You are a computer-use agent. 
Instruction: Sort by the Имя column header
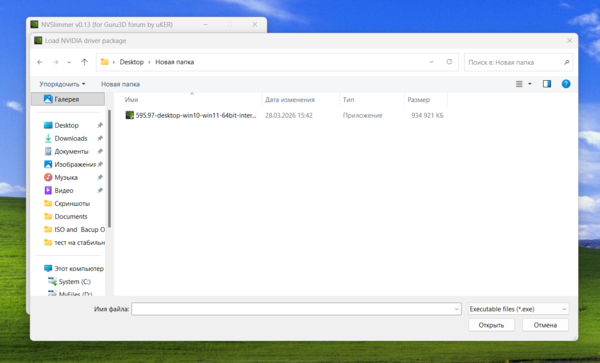[x=131, y=100]
